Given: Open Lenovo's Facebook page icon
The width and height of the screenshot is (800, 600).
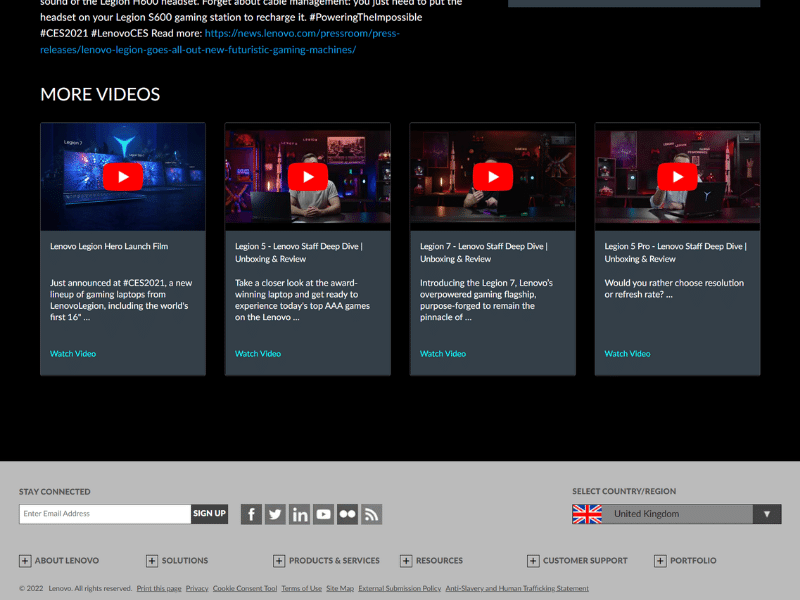Looking at the screenshot, I should click(x=251, y=514).
